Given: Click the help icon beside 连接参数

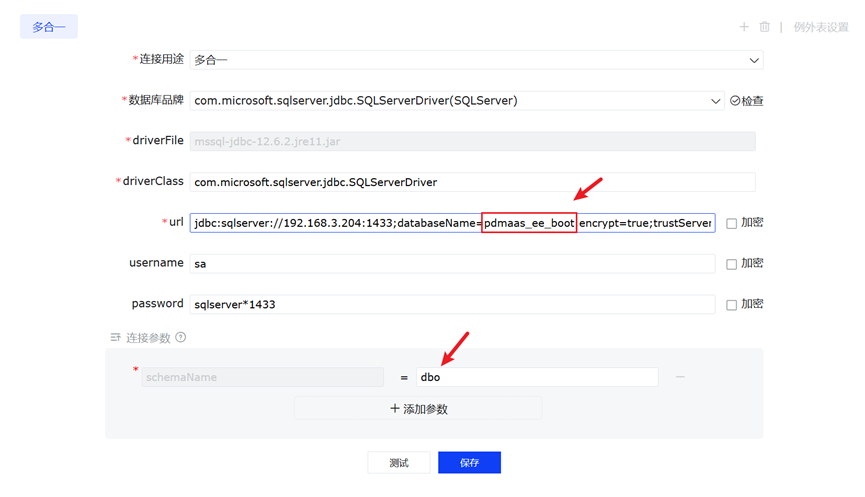Looking at the screenshot, I should [181, 338].
